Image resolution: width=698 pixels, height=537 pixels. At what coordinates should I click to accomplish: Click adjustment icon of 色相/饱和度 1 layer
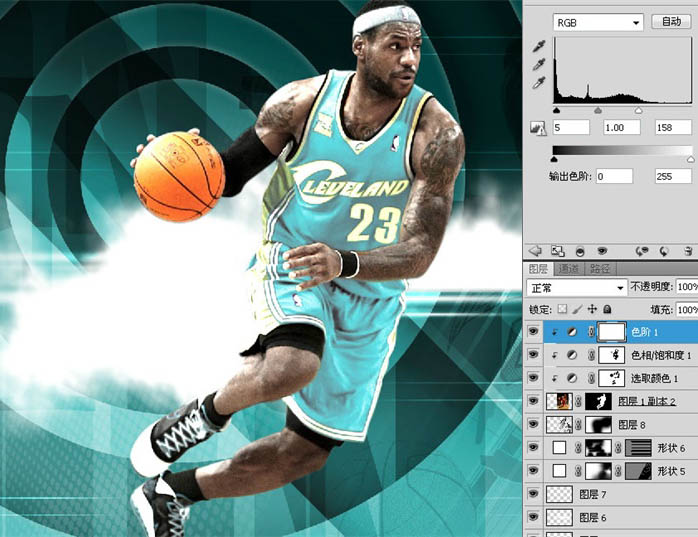point(572,355)
